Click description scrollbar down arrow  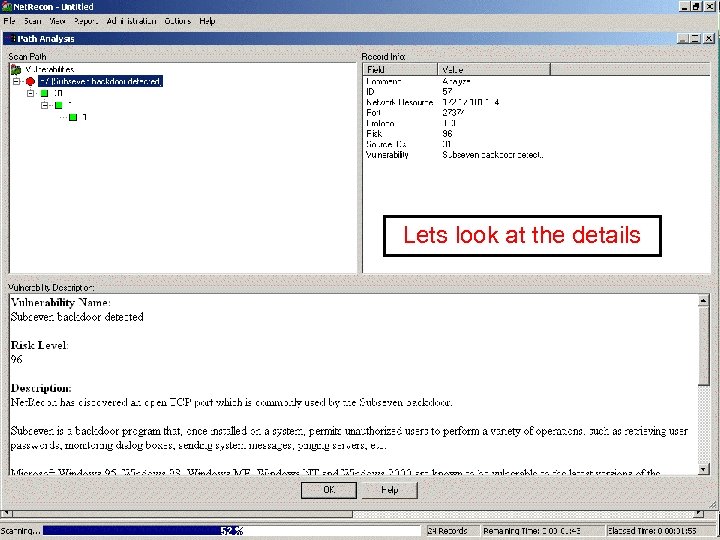coord(703,469)
